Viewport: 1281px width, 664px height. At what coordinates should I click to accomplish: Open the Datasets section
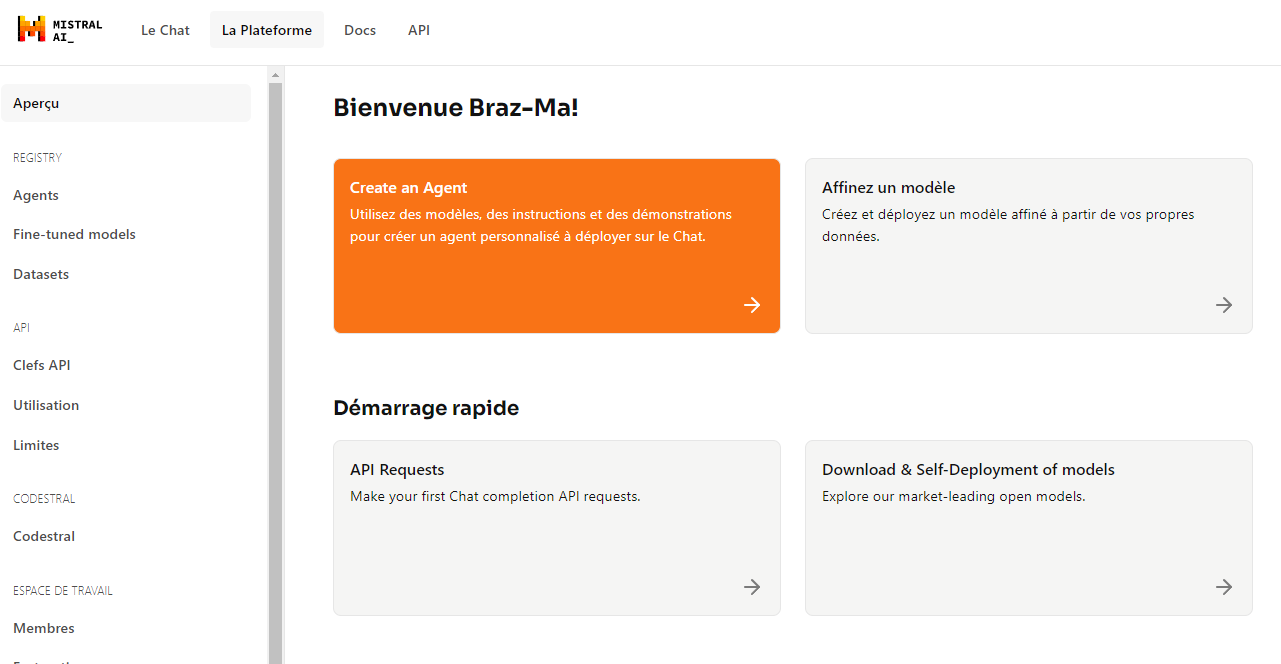pos(41,274)
